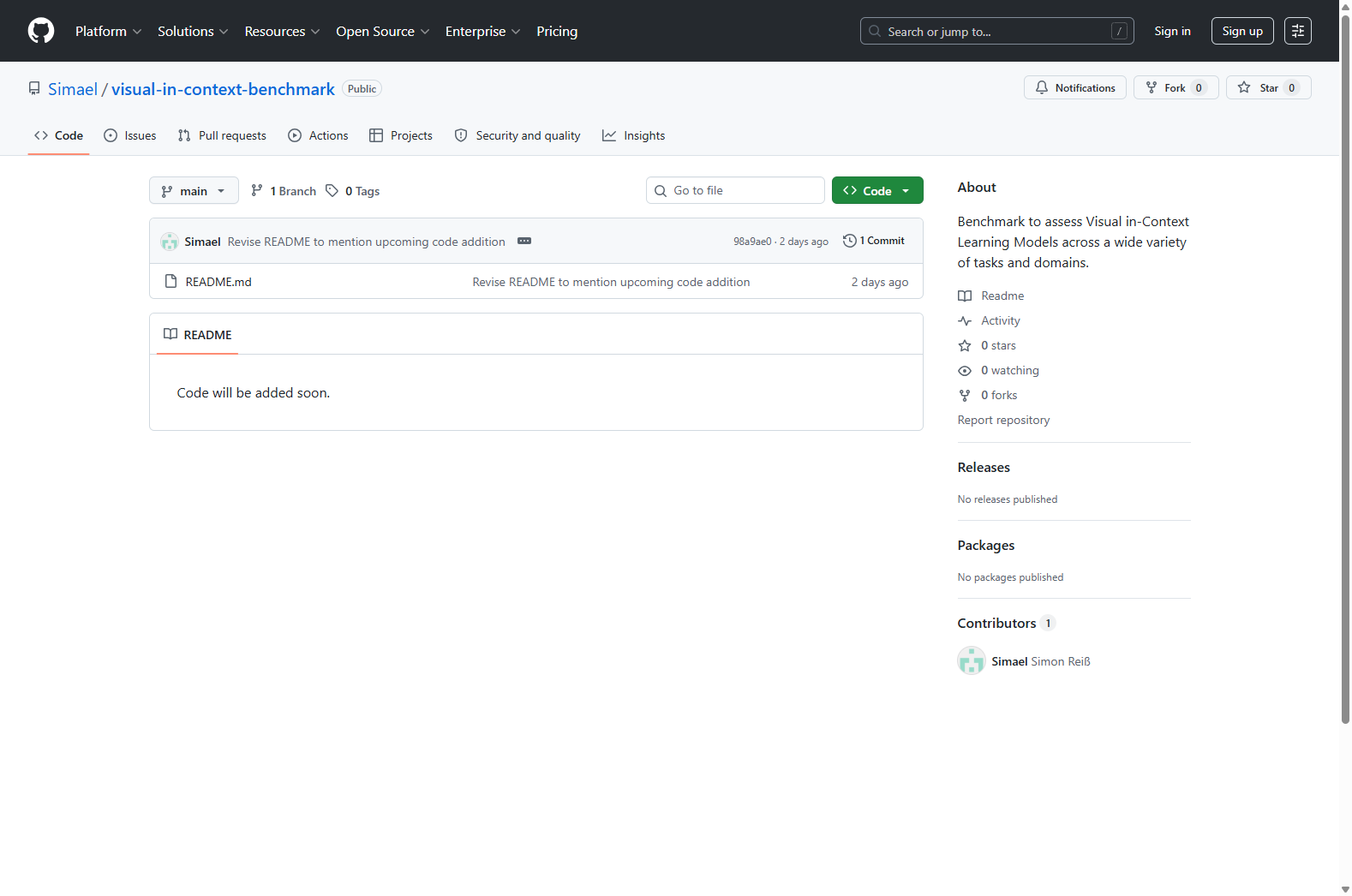
Task: Open Simael Simon Reiß contributor link
Action: (1041, 661)
